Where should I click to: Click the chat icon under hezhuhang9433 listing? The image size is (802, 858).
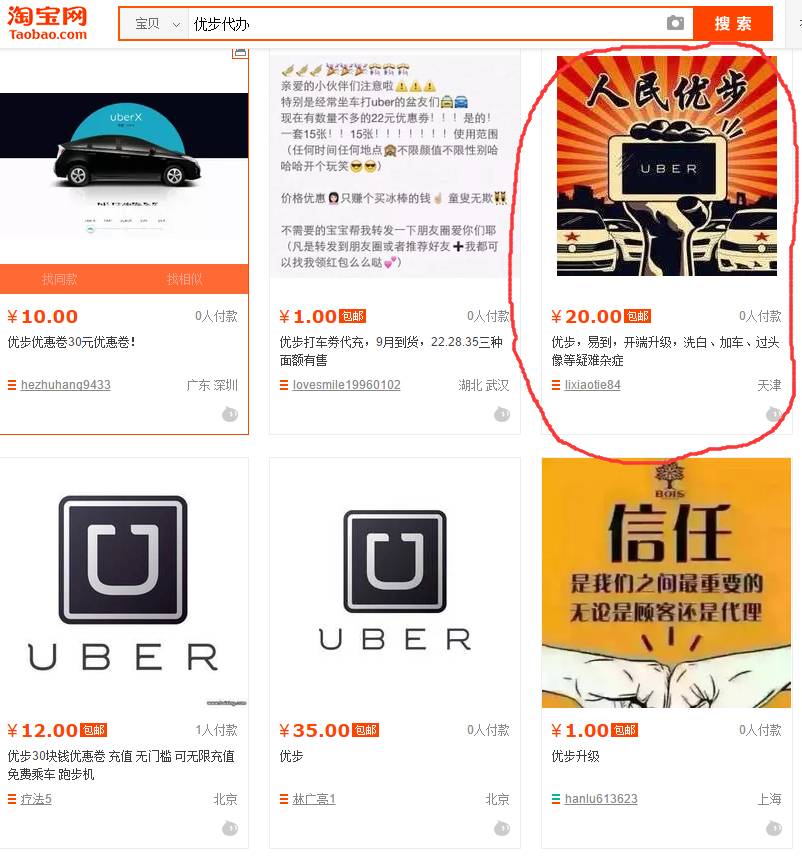[230, 415]
